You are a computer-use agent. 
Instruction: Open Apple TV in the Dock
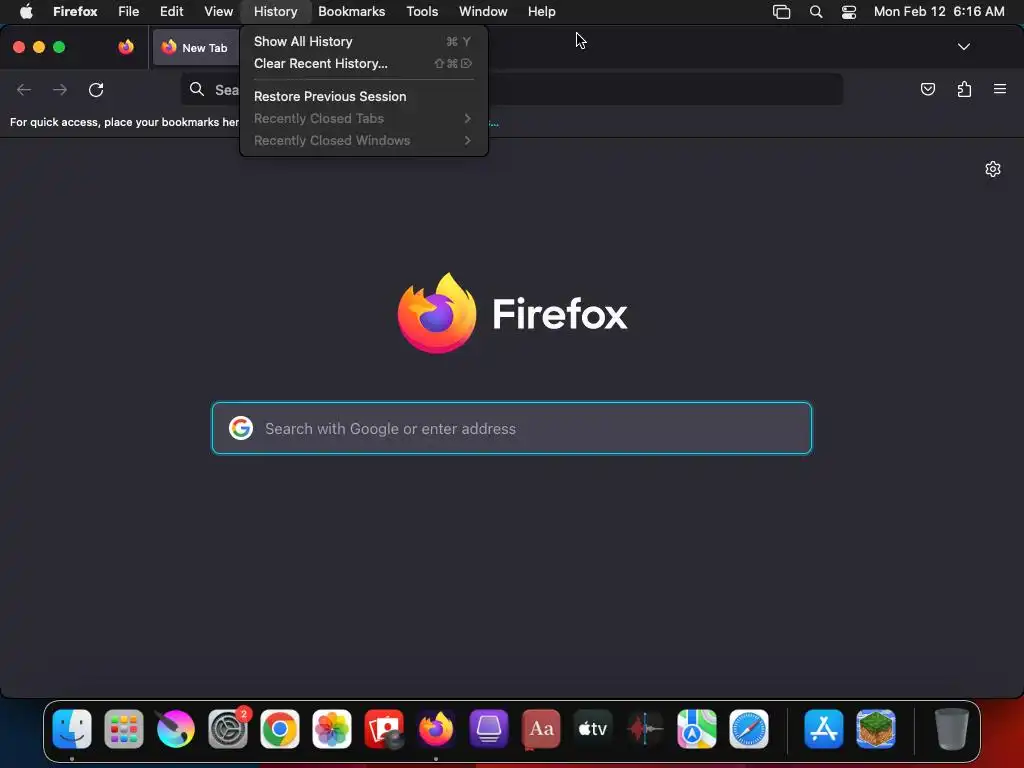point(593,729)
